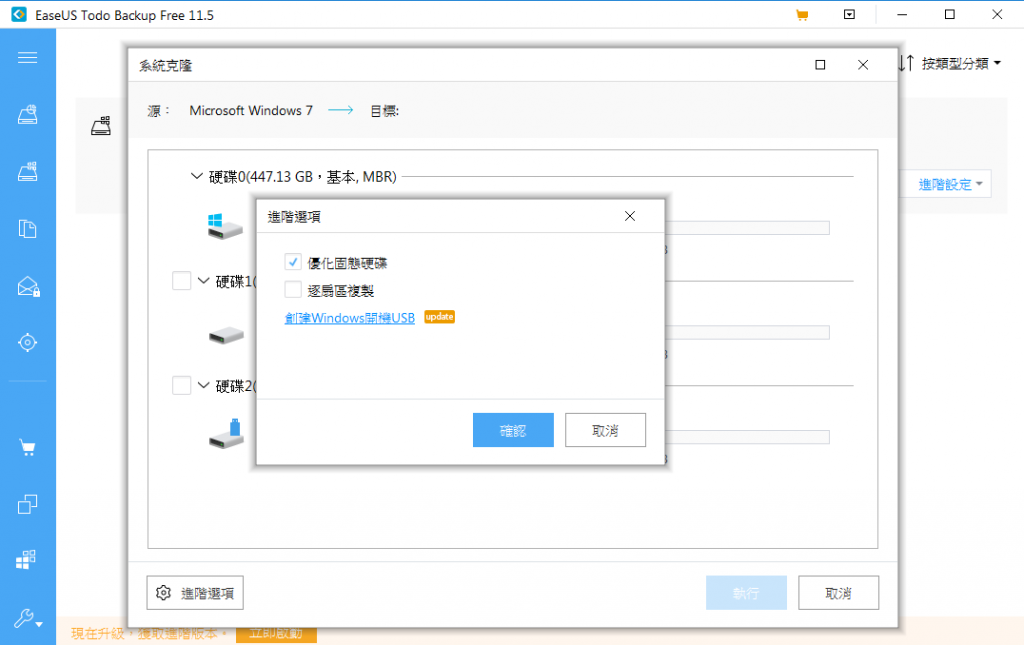Click the orange cart icon in title bar

click(802, 15)
